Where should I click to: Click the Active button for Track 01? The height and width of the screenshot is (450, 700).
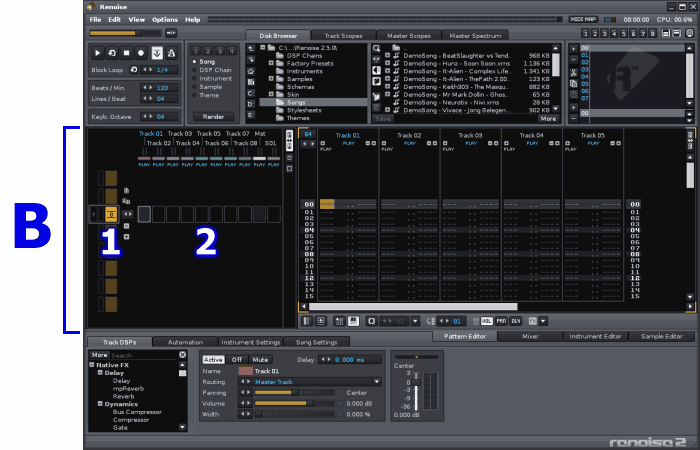pos(213,359)
